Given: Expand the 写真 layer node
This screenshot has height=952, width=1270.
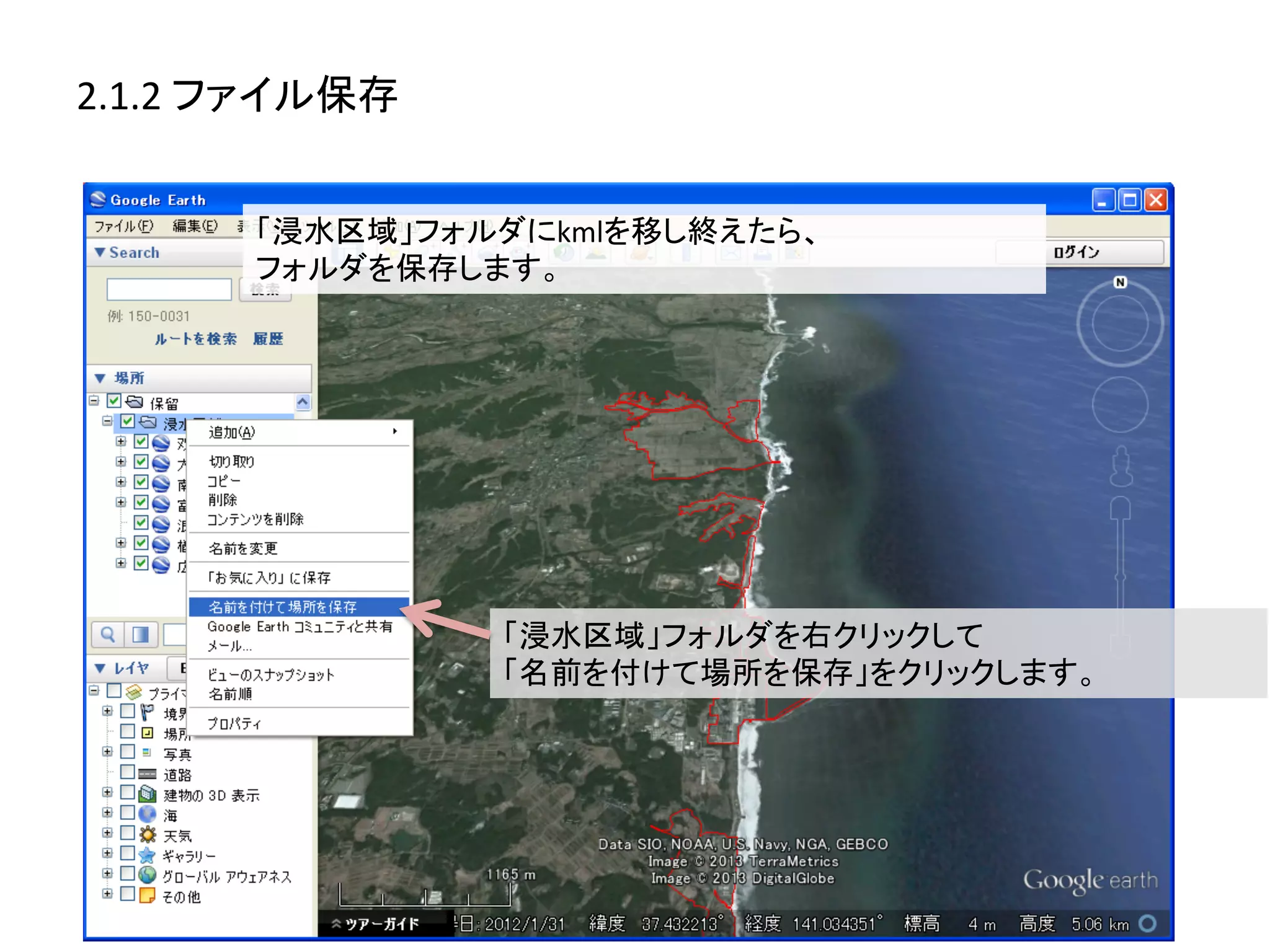Looking at the screenshot, I should click(x=107, y=751).
